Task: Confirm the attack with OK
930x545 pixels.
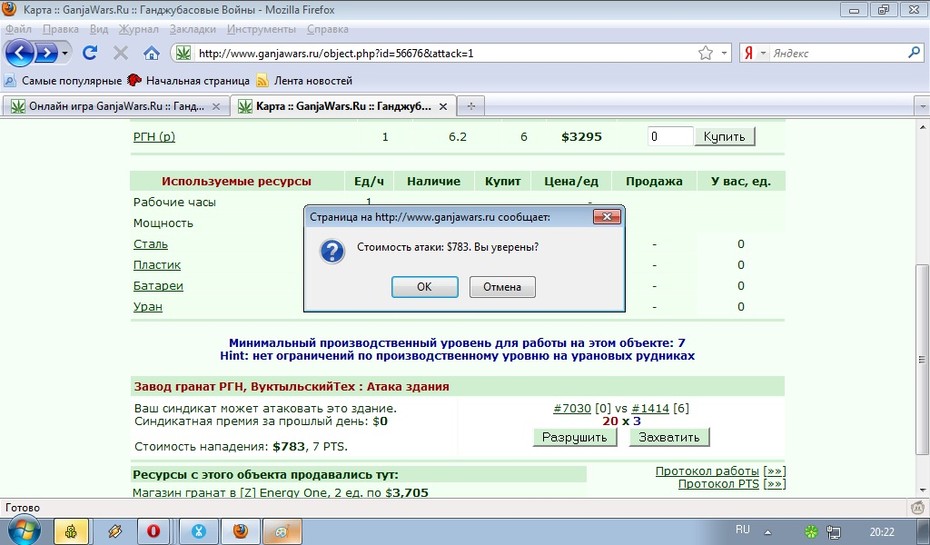Action: 425,287
